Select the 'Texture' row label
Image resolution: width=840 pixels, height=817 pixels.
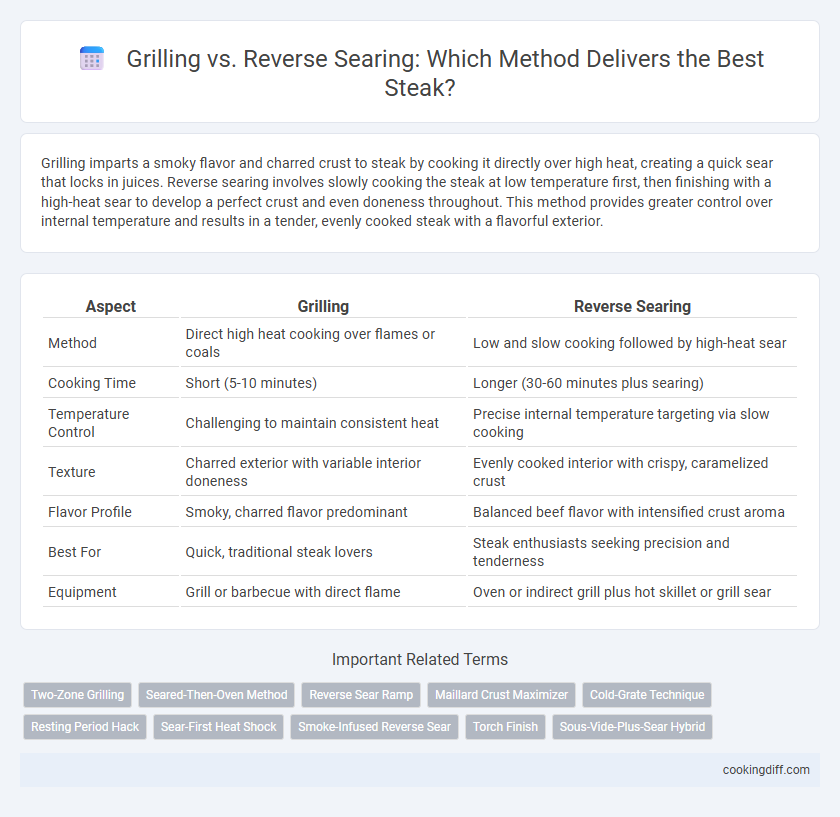(x=72, y=472)
